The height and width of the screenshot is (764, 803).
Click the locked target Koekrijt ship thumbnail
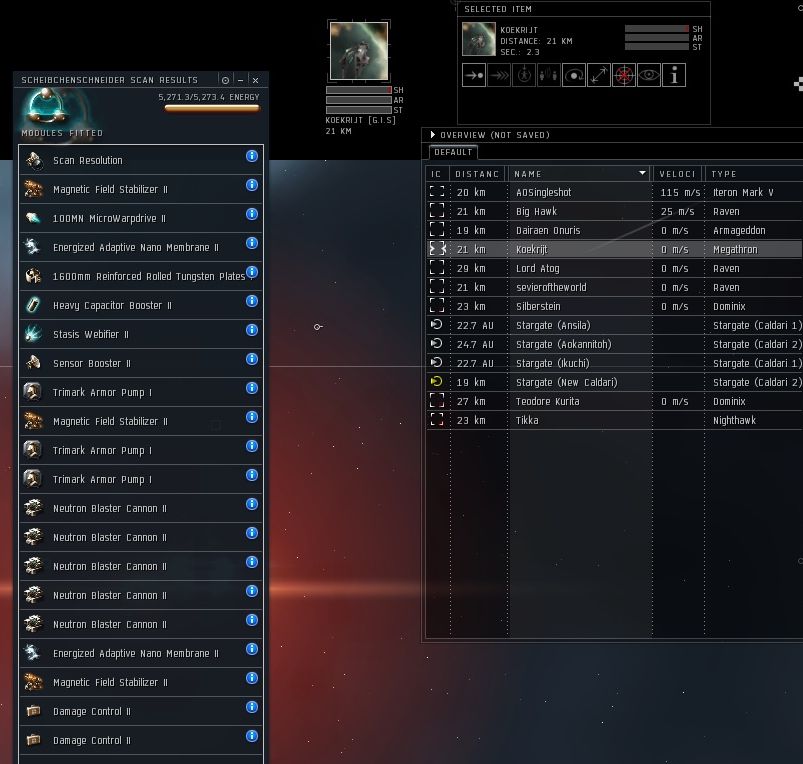coord(359,51)
